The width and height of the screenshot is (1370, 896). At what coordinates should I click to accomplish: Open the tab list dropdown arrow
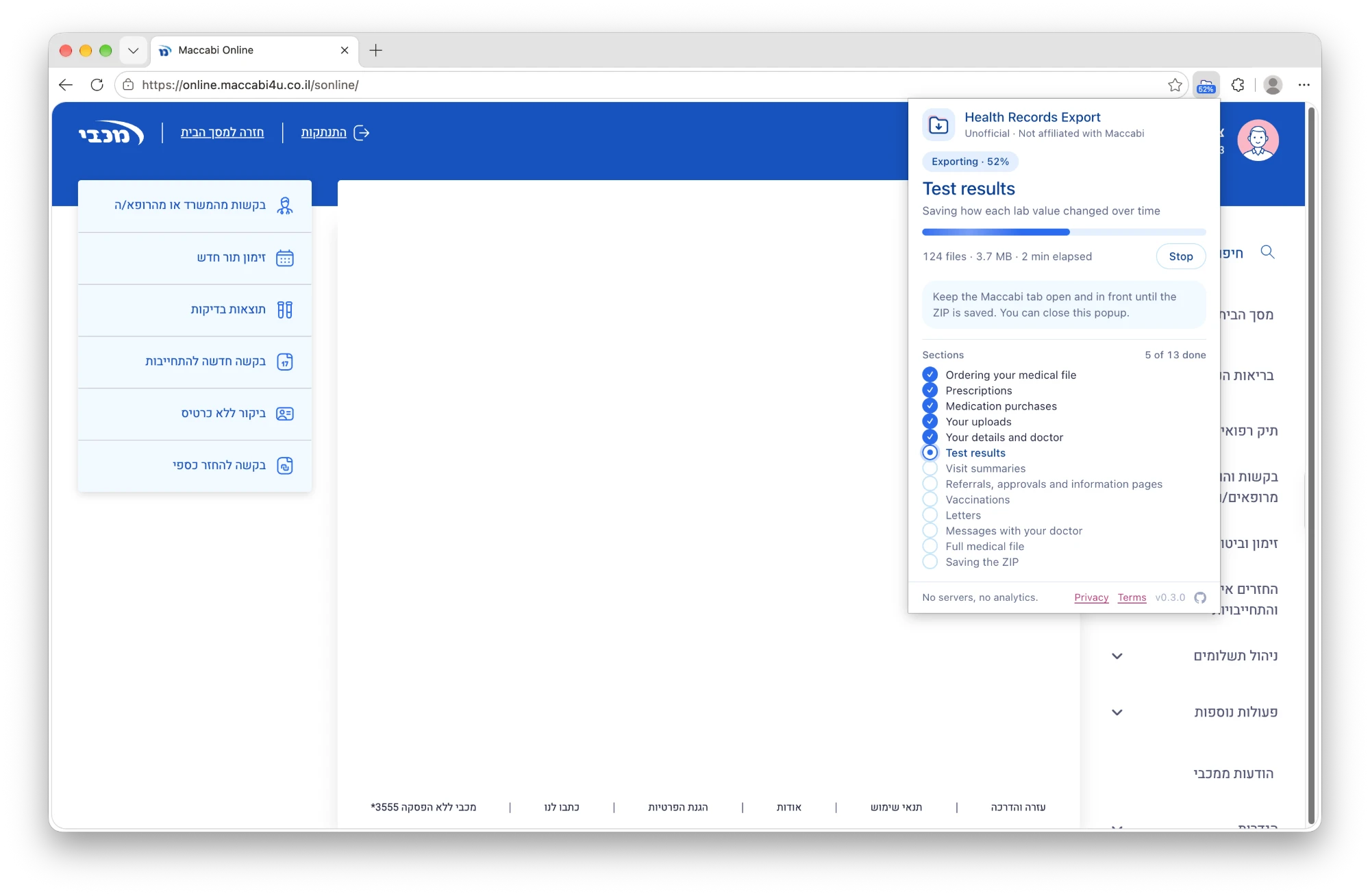pyautogui.click(x=133, y=50)
